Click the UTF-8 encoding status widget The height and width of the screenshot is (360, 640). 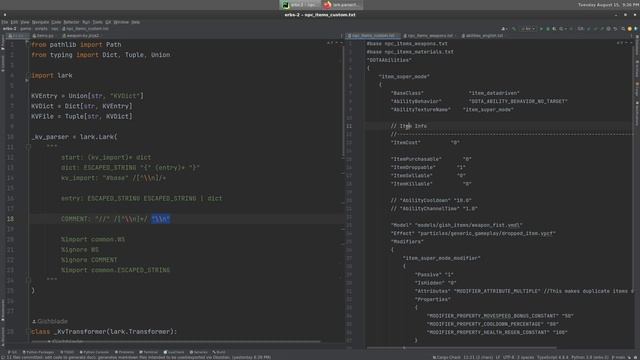509,357
